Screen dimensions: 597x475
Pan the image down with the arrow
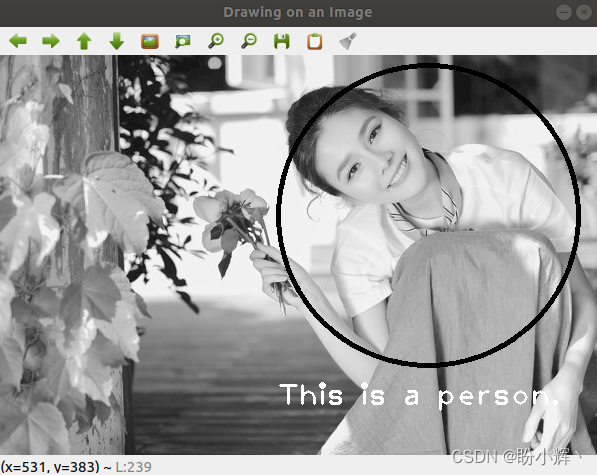tap(117, 41)
